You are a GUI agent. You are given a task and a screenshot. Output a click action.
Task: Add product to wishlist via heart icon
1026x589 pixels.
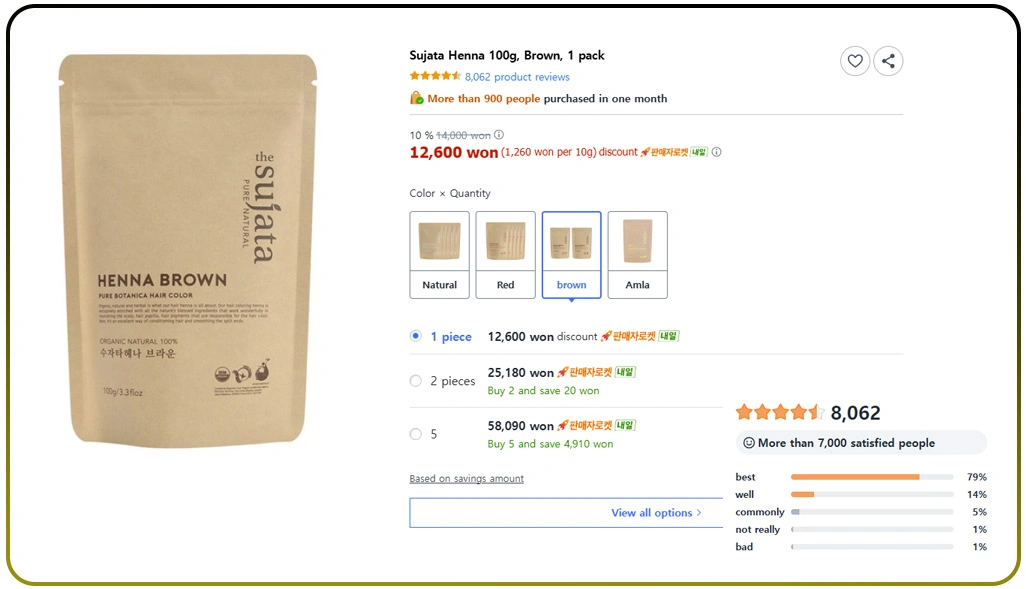coord(855,61)
